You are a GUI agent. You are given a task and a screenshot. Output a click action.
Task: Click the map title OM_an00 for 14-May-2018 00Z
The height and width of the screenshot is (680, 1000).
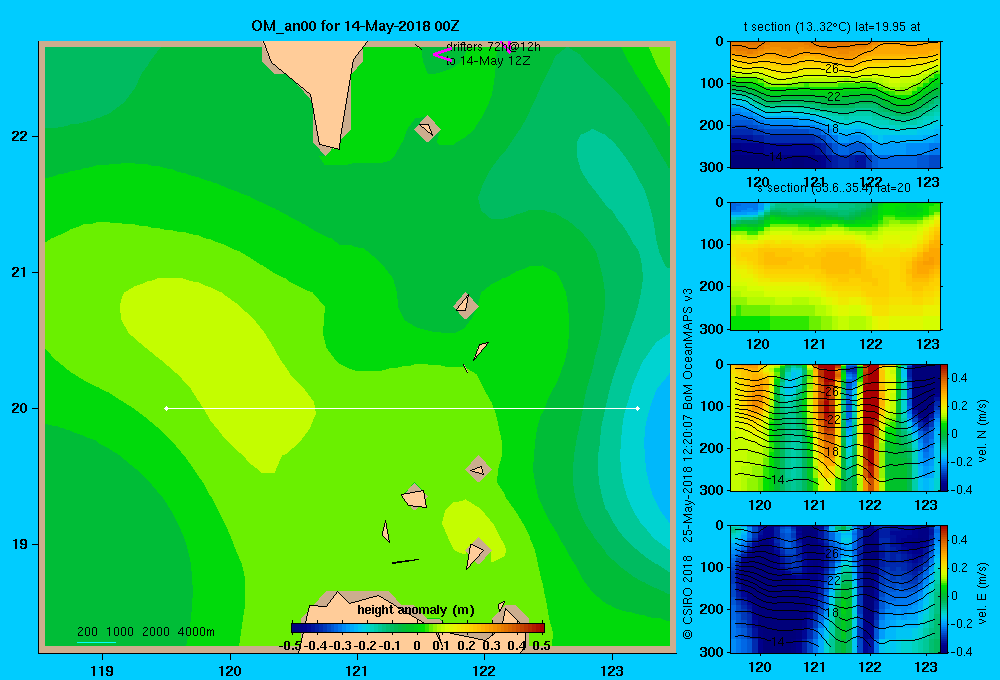pyautogui.click(x=355, y=26)
